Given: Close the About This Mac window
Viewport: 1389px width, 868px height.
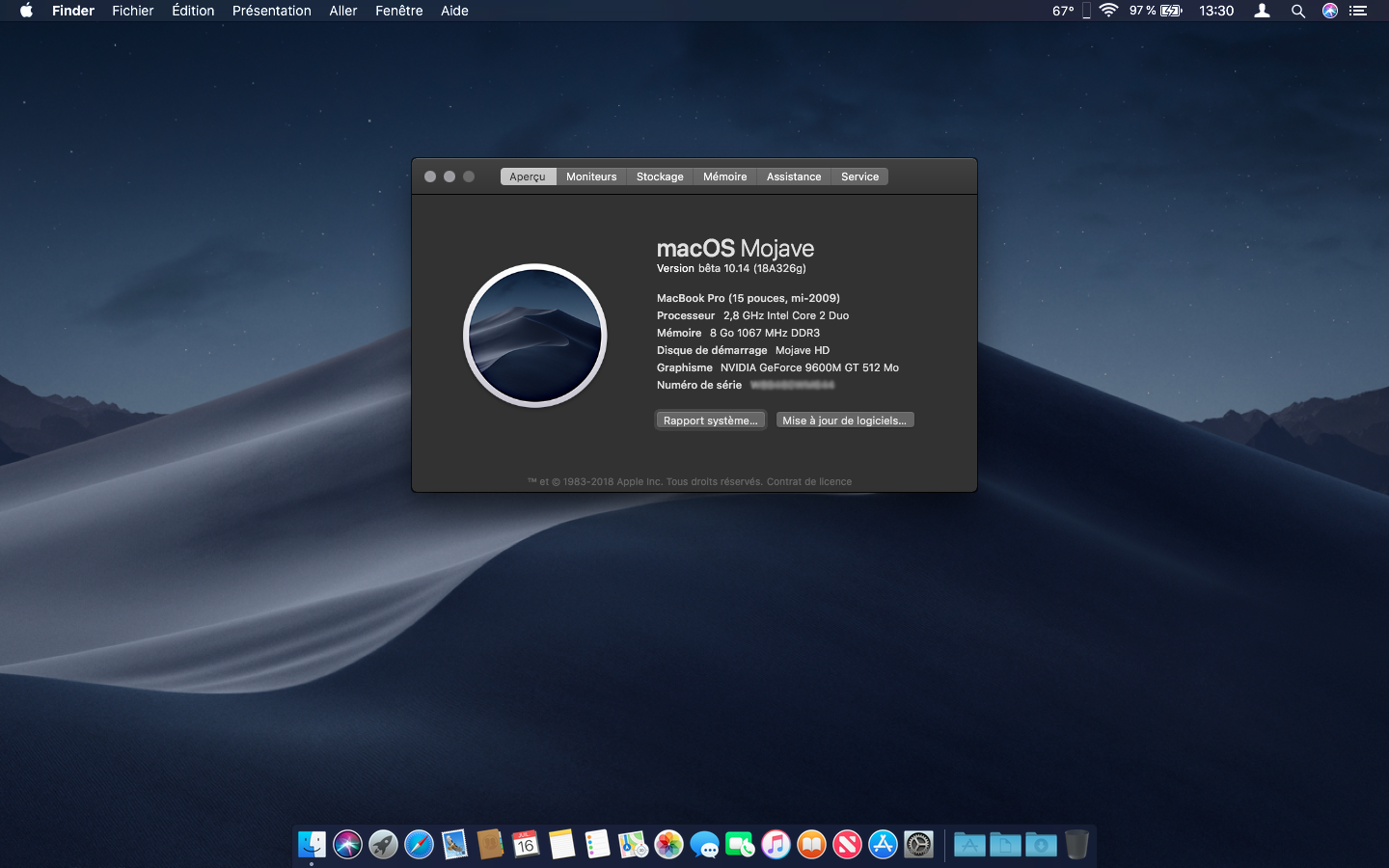Looking at the screenshot, I should [x=430, y=176].
